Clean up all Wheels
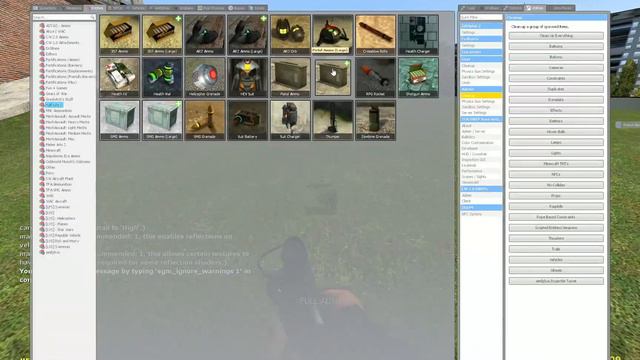 click(x=556, y=270)
